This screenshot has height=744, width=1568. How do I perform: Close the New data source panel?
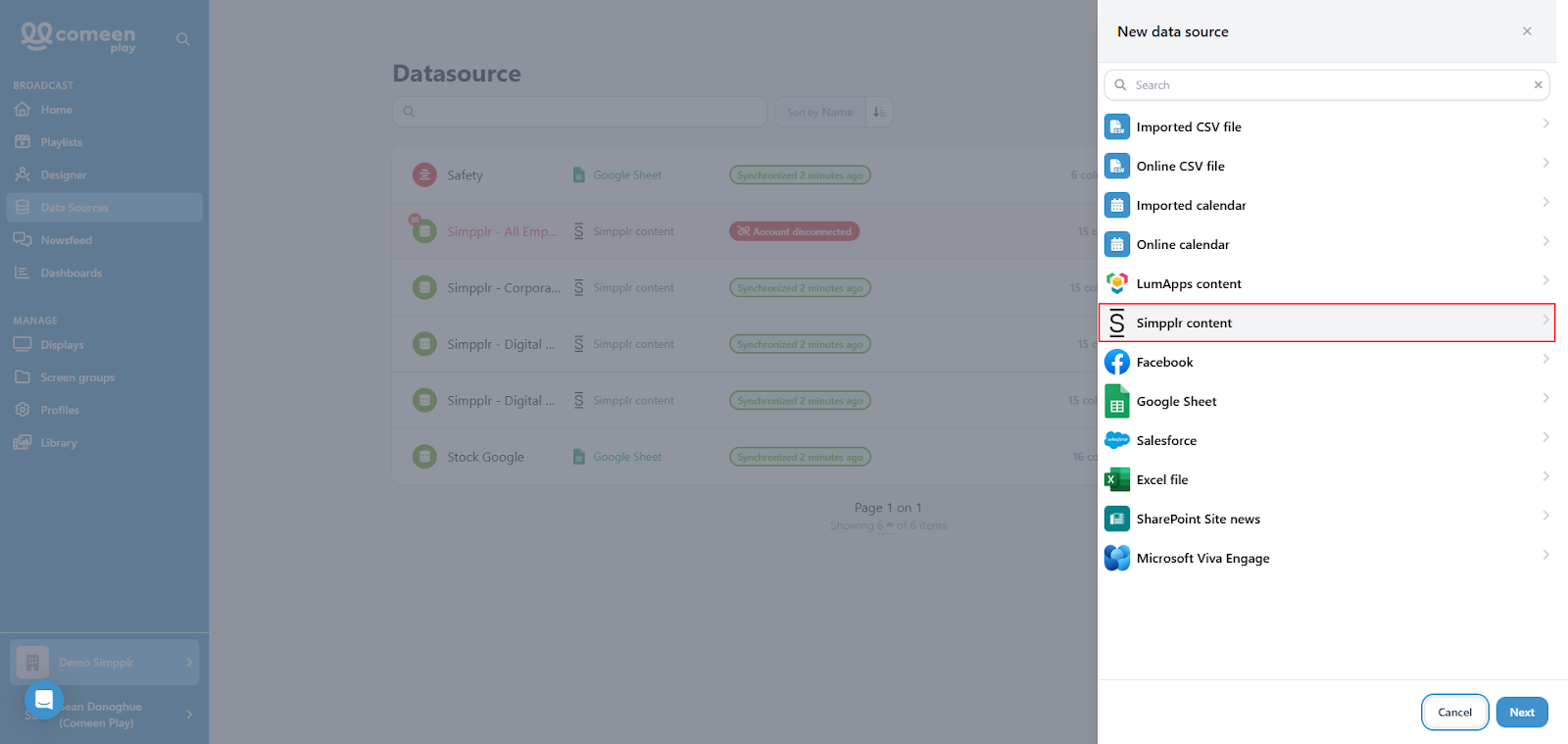[x=1527, y=31]
